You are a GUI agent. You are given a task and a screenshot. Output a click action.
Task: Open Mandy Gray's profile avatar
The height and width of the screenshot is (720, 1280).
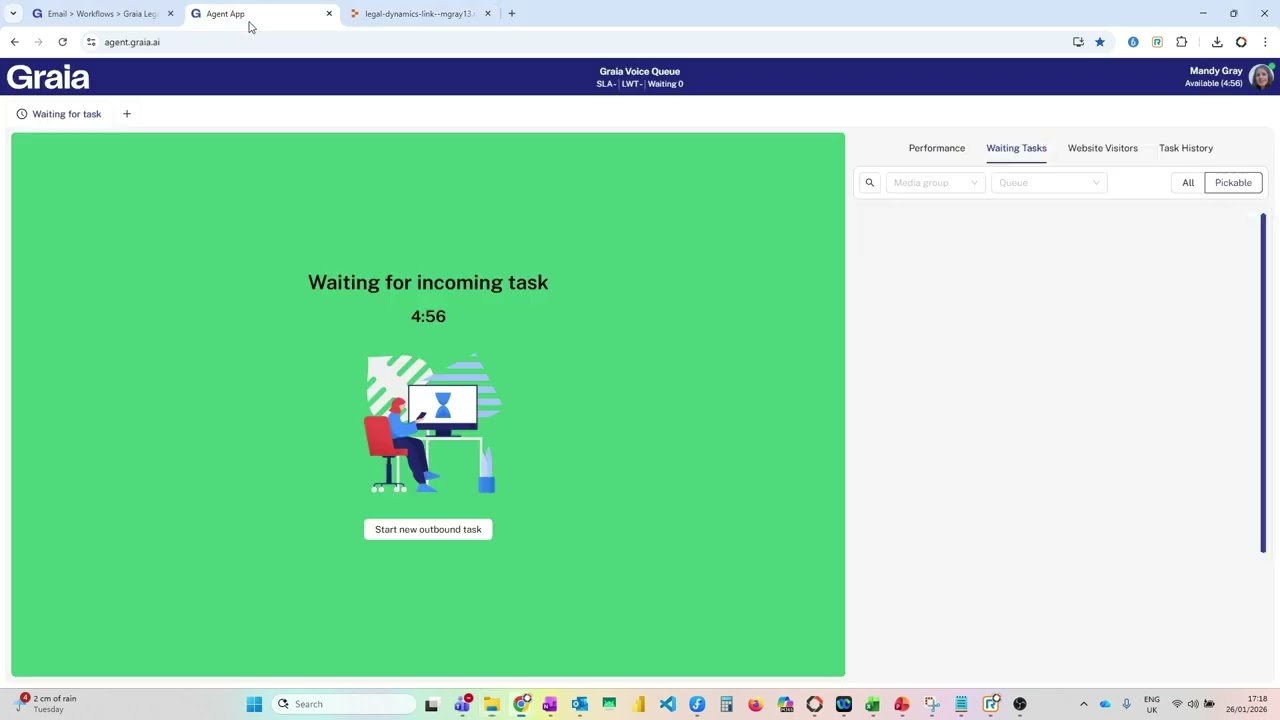1261,77
